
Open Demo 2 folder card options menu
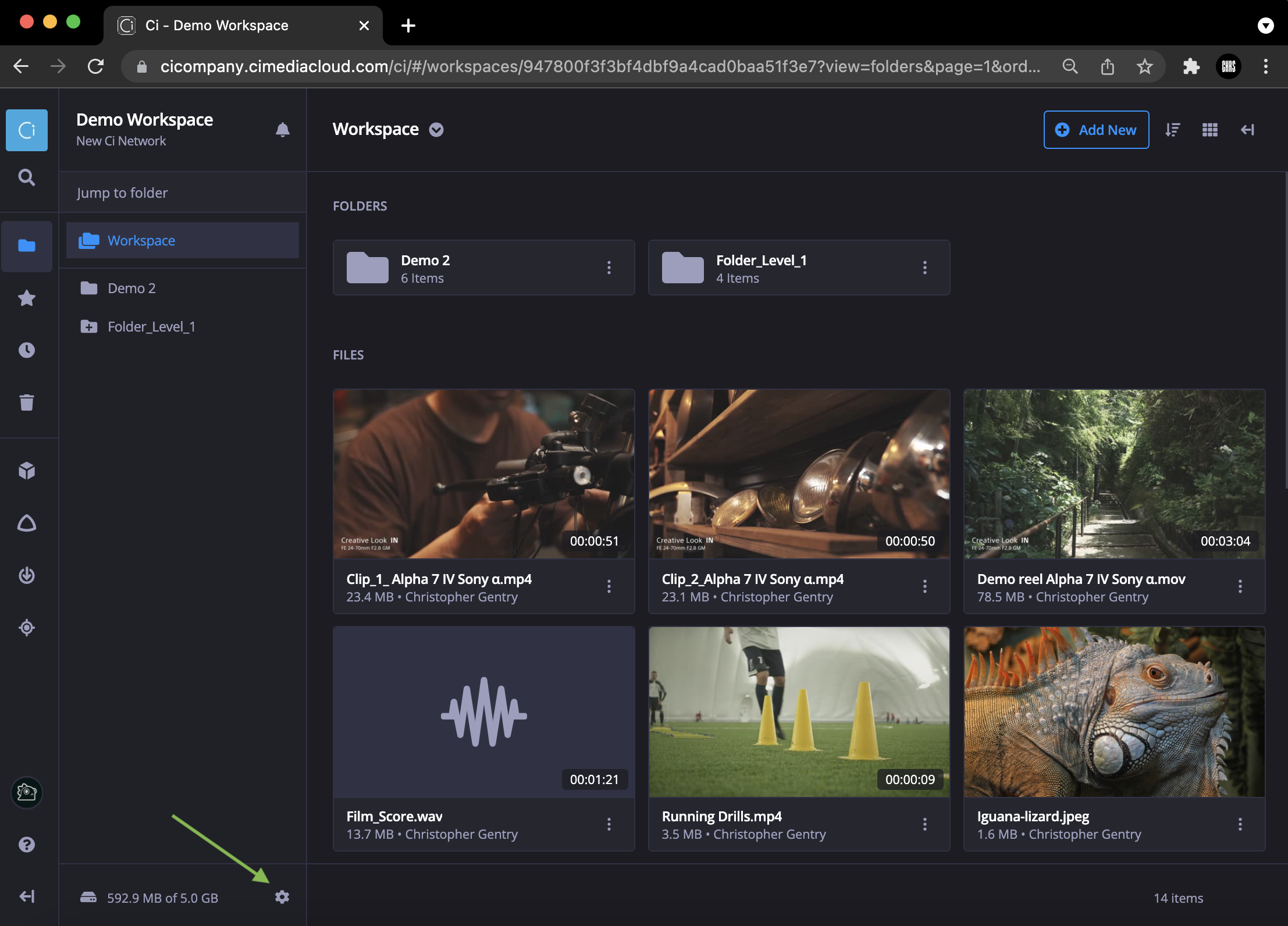(x=609, y=268)
